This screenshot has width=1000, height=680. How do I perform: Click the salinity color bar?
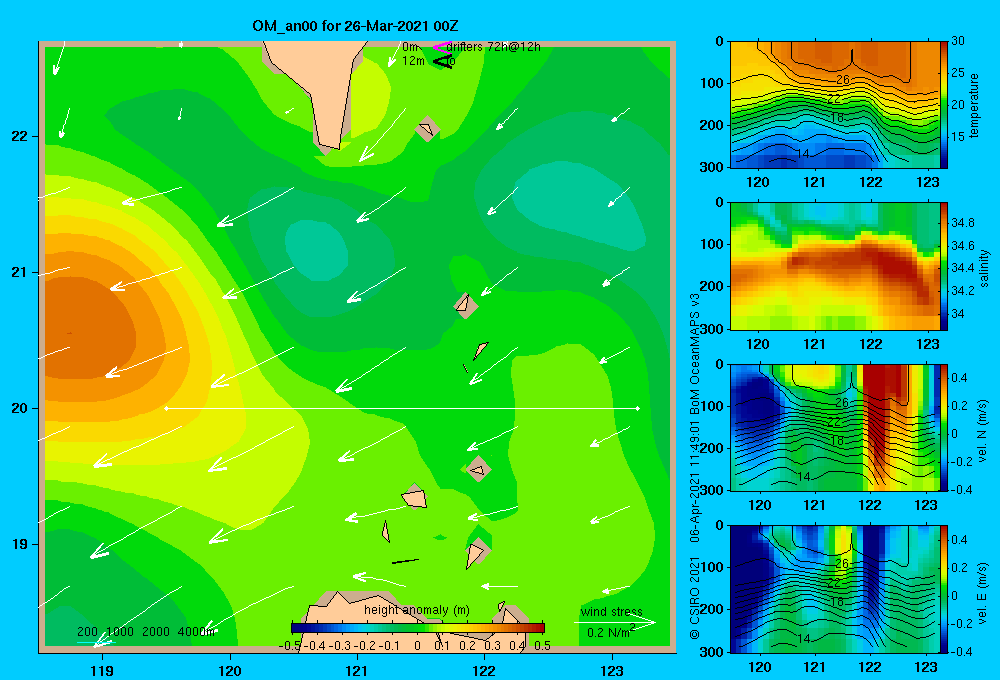(944, 266)
